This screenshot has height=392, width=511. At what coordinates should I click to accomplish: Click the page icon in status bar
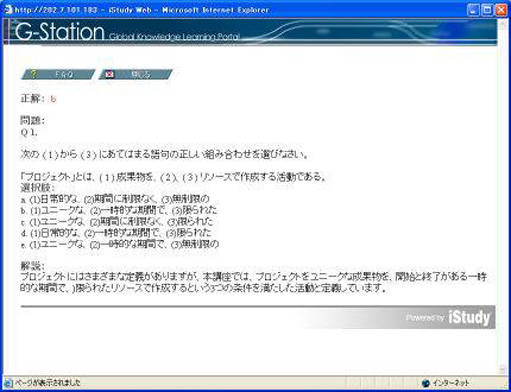8,383
